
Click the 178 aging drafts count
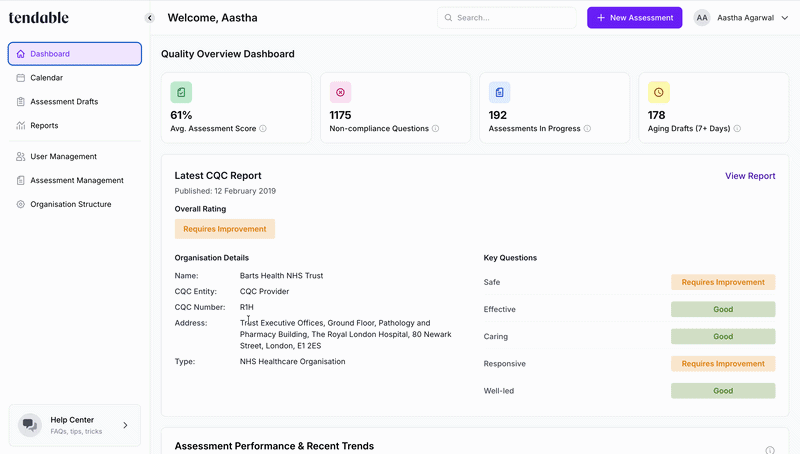click(657, 115)
